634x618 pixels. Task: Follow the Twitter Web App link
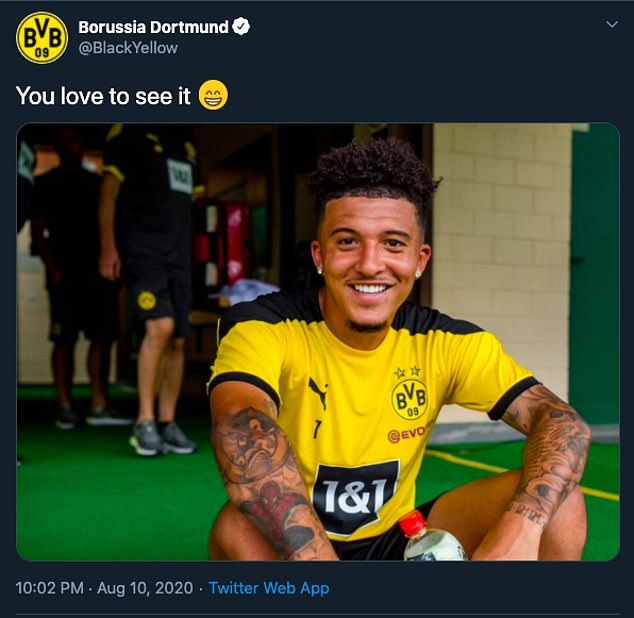269,588
